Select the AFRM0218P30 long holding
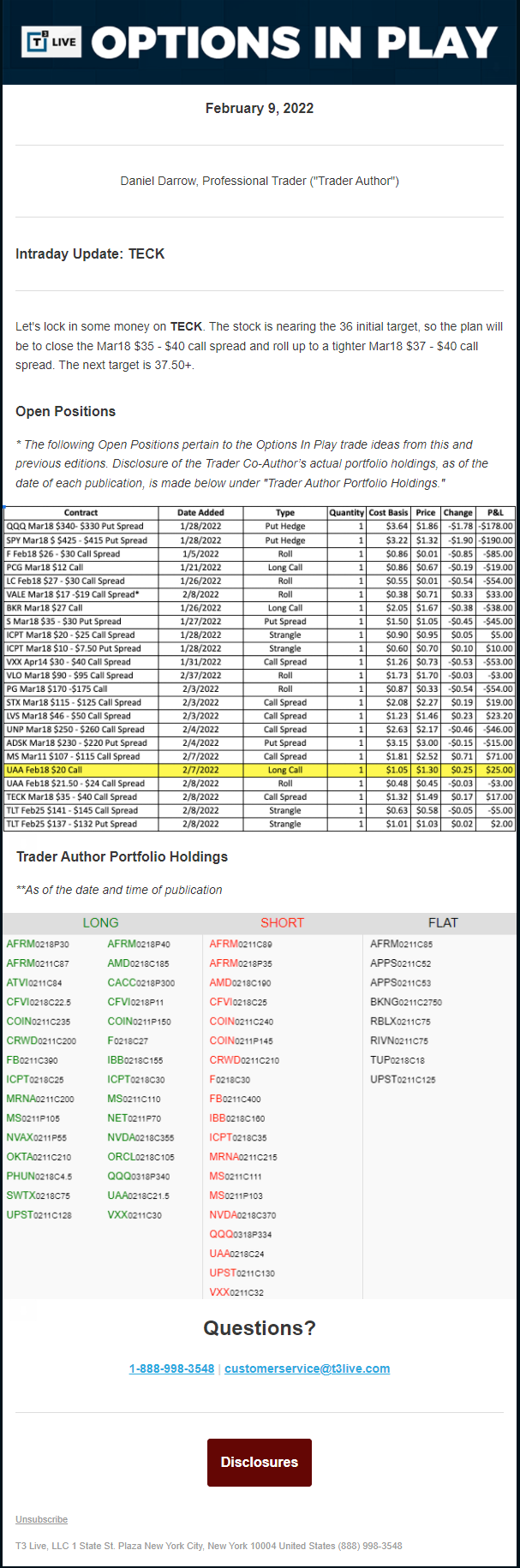 tap(38, 944)
